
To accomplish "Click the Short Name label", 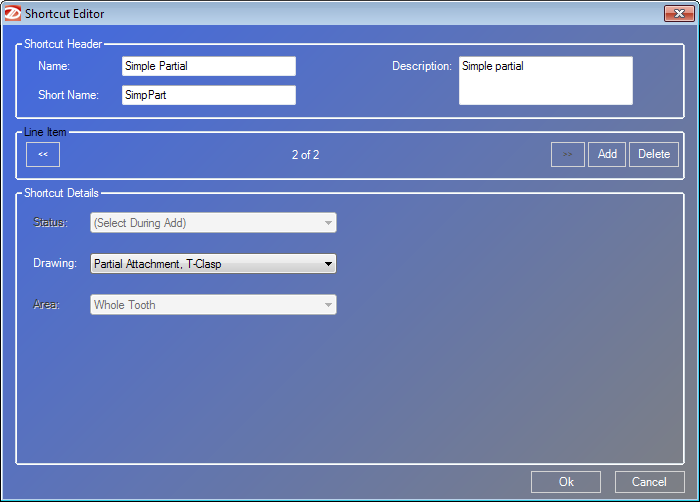I will (68, 95).
